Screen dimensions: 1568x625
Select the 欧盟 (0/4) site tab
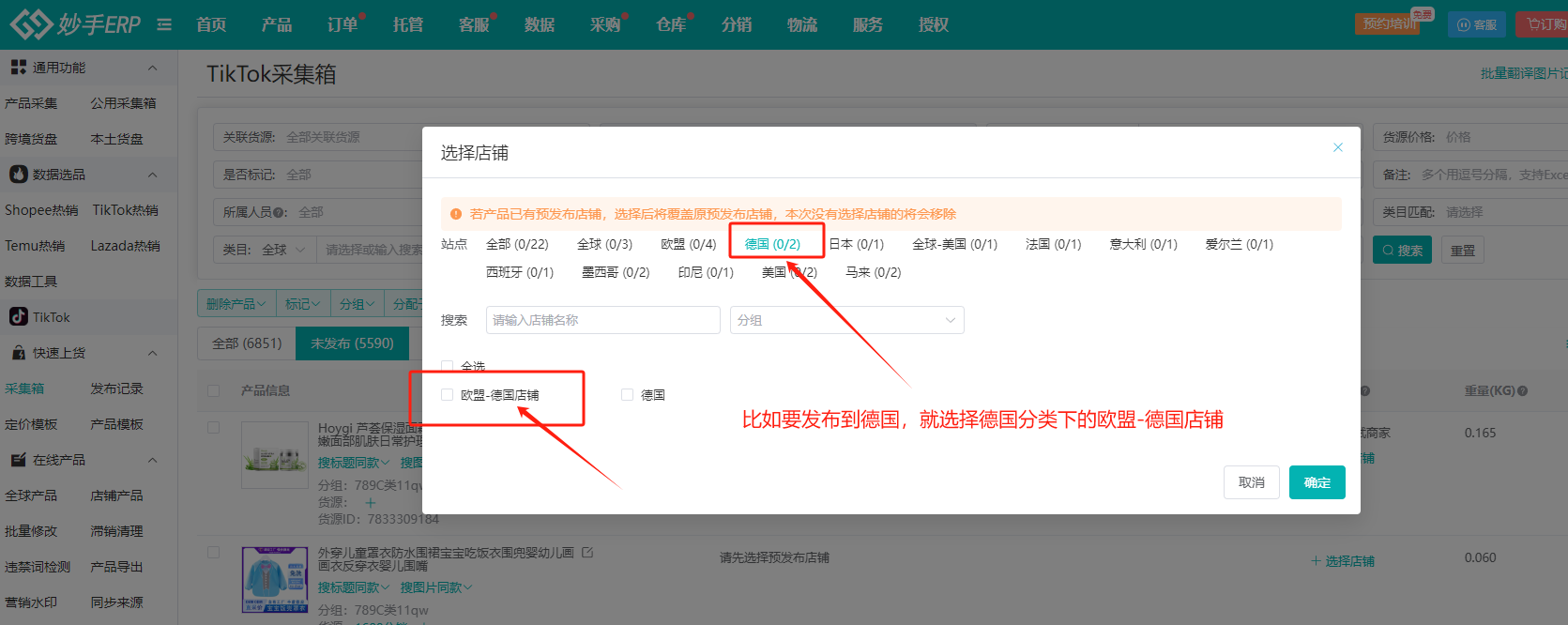coord(688,244)
